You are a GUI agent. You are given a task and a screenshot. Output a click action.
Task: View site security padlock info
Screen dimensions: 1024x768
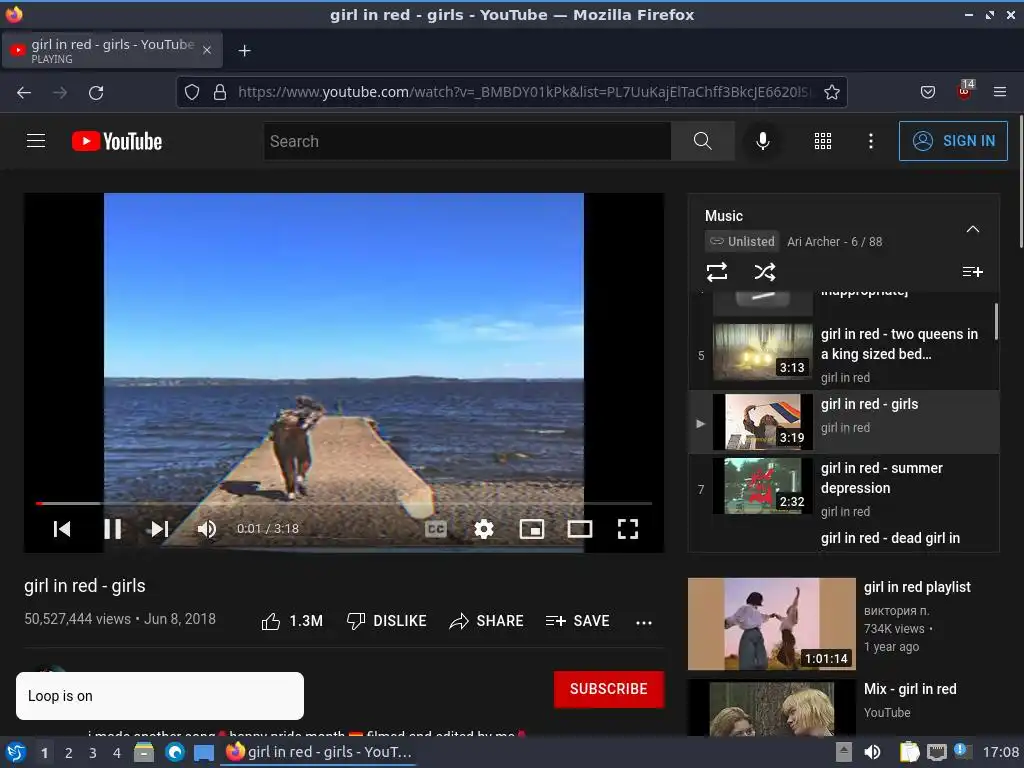pyautogui.click(x=220, y=92)
